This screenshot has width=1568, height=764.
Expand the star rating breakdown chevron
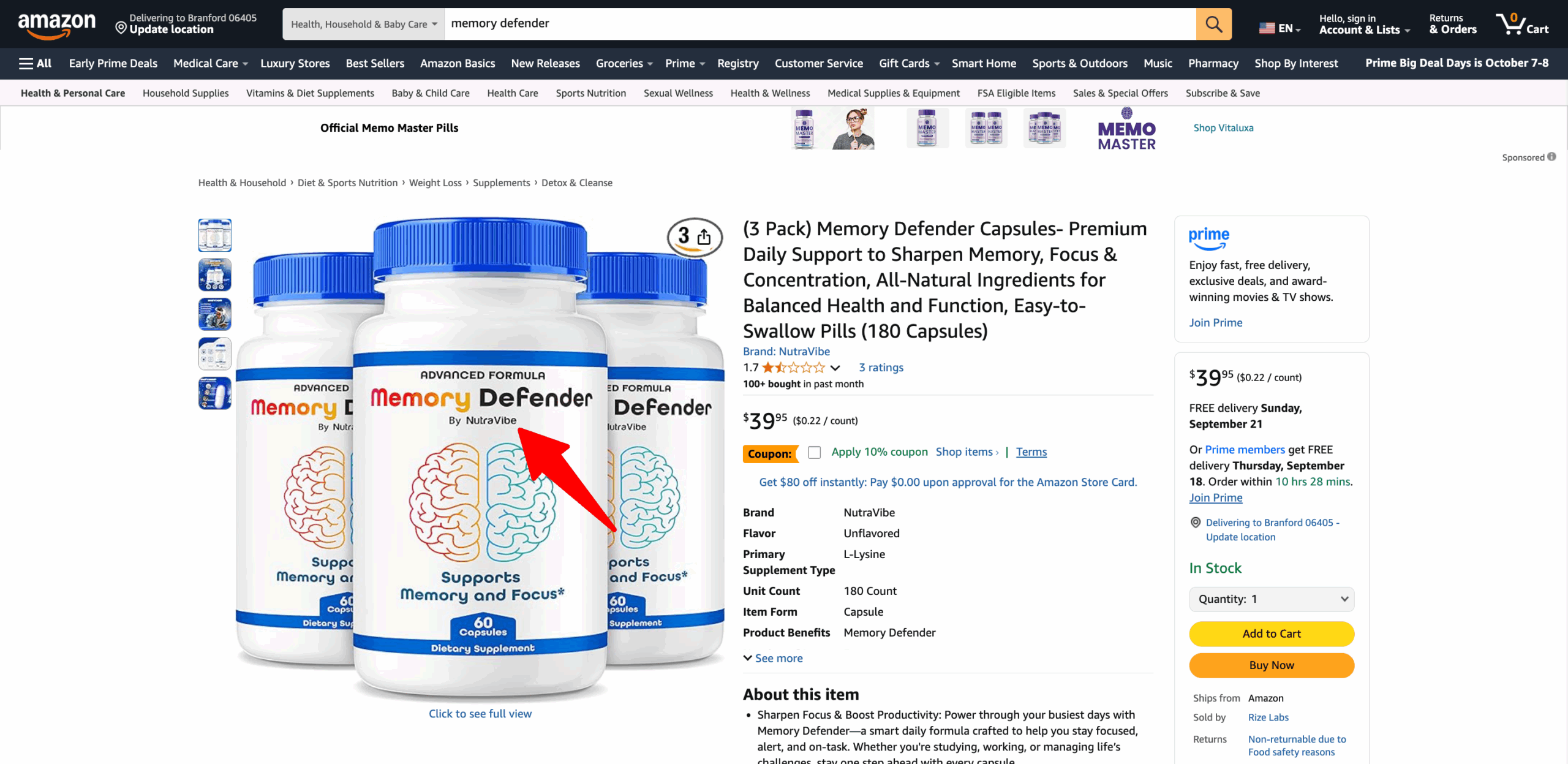pyautogui.click(x=835, y=368)
